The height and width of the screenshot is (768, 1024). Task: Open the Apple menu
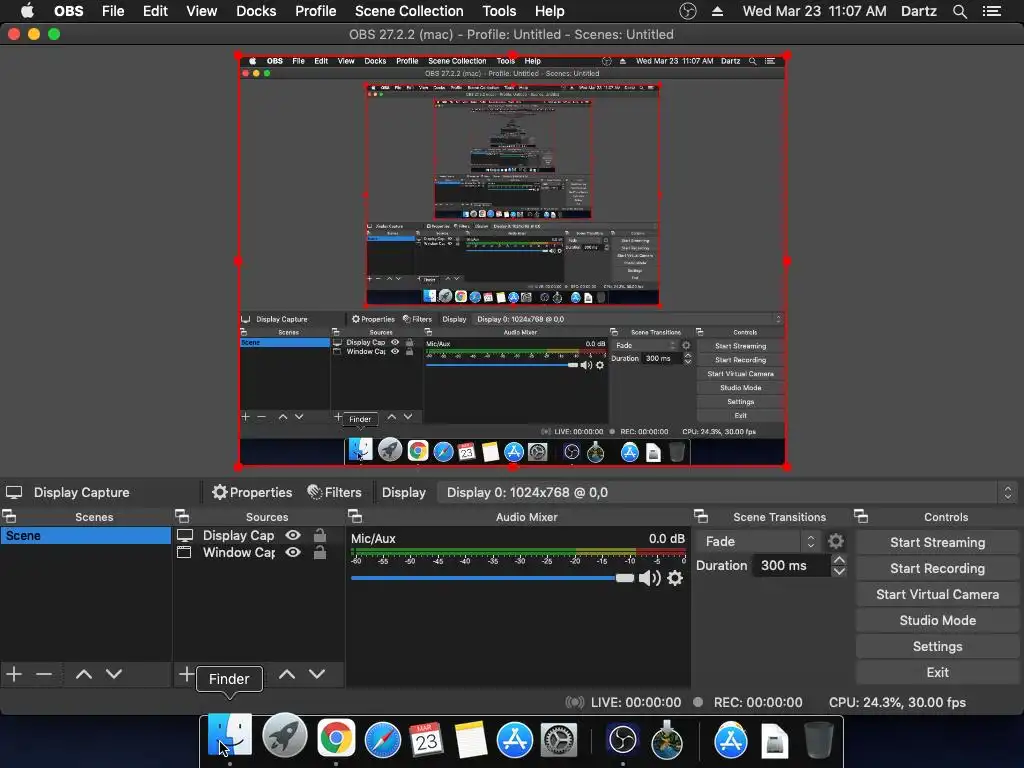[27, 11]
